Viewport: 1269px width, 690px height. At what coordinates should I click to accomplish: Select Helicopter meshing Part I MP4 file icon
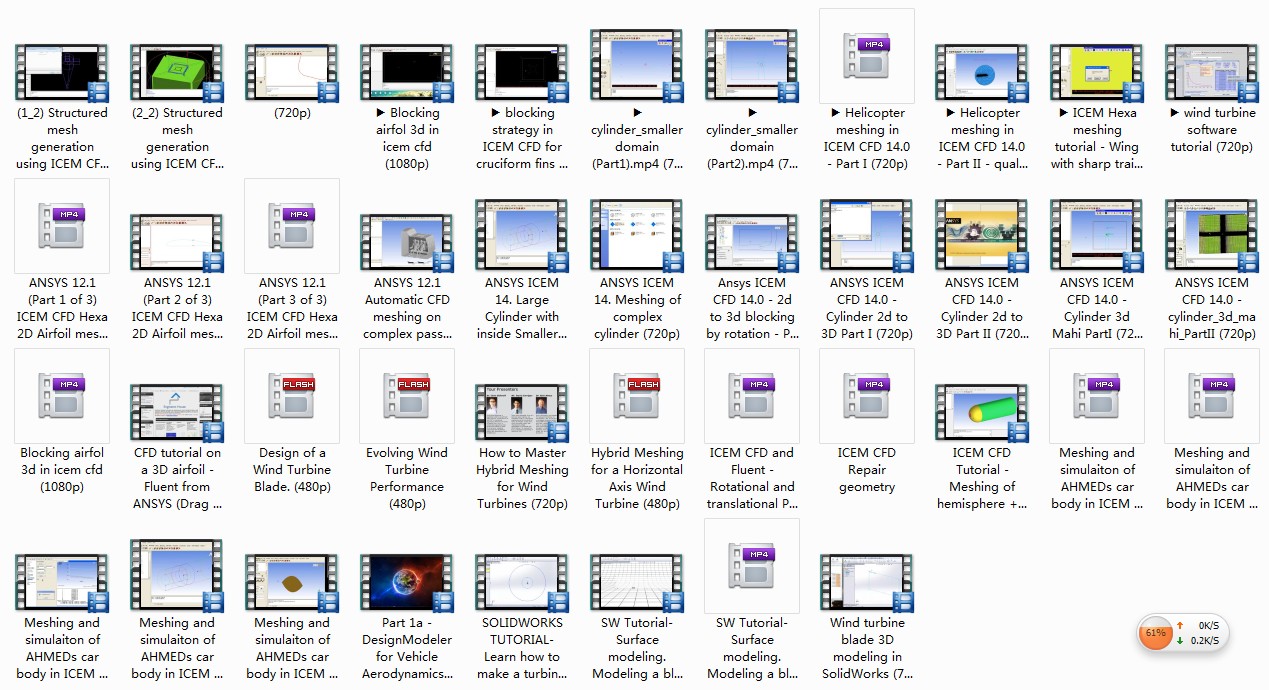coord(867,56)
